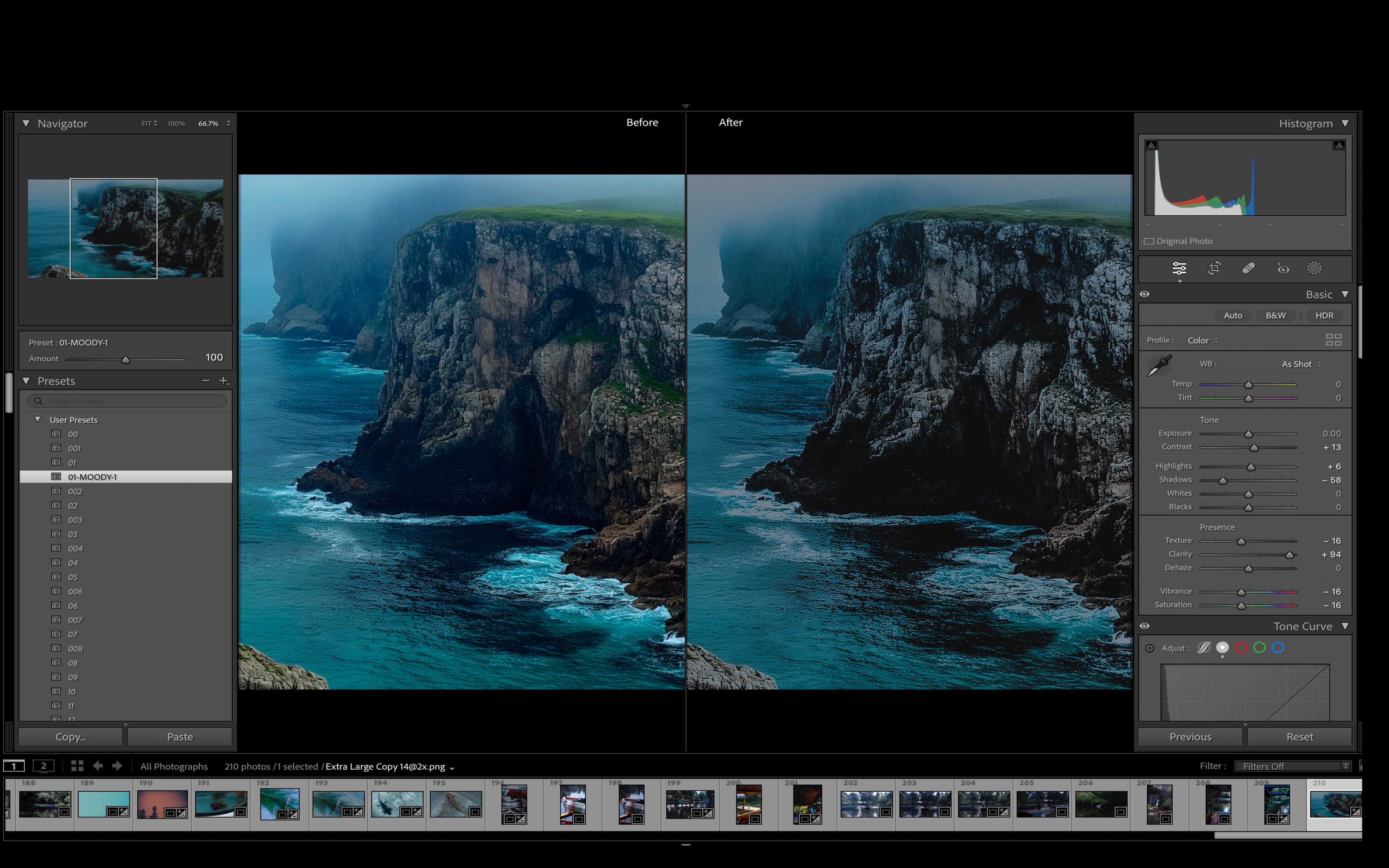Select the 01-MOODY-1 preset

pyautogui.click(x=126, y=477)
